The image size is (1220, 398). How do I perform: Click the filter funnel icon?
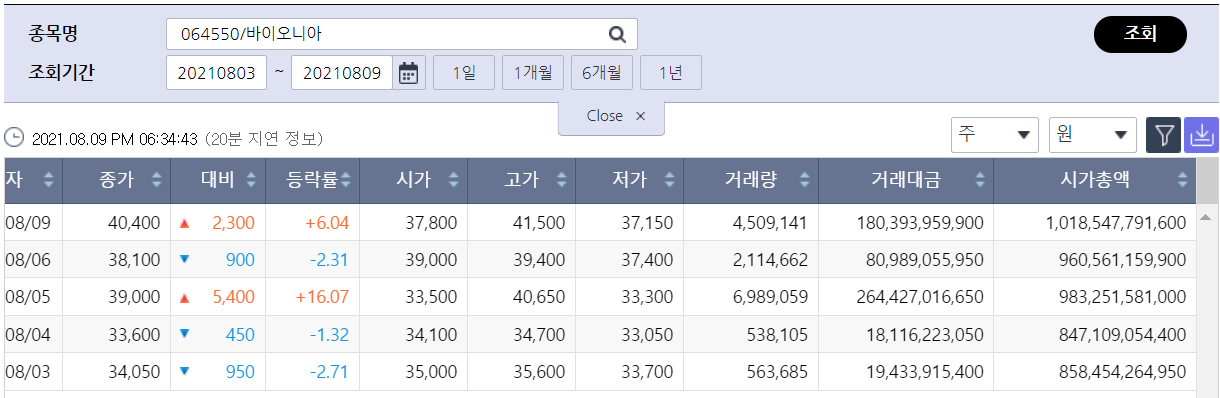(1163, 135)
